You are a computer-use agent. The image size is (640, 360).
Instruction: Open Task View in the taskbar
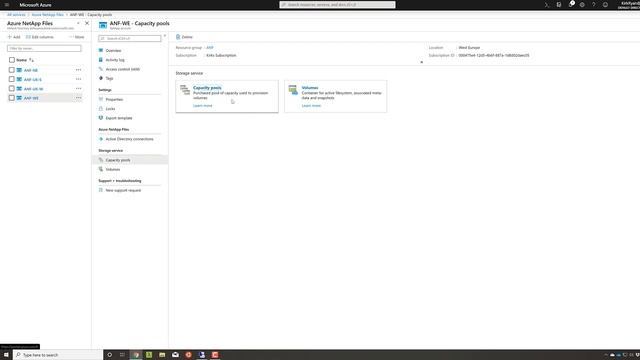(122, 355)
